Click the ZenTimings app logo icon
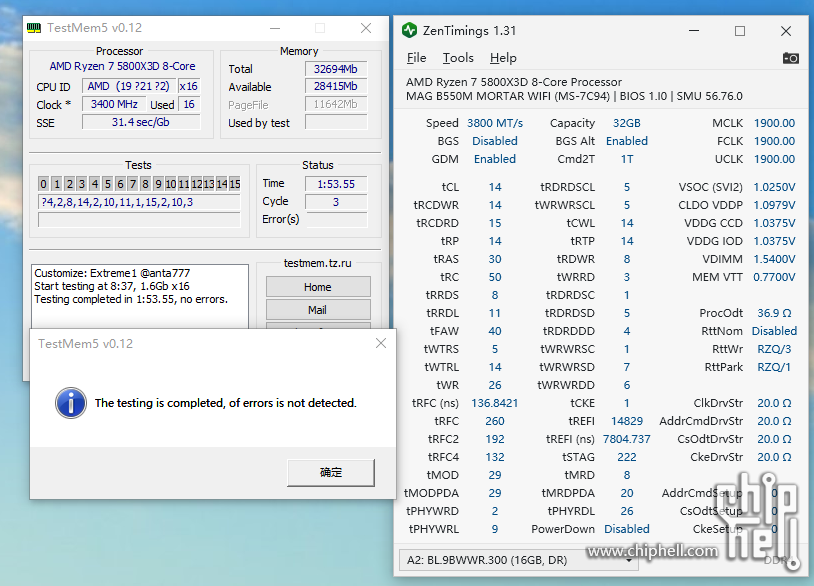This screenshot has width=814, height=586. [x=410, y=31]
